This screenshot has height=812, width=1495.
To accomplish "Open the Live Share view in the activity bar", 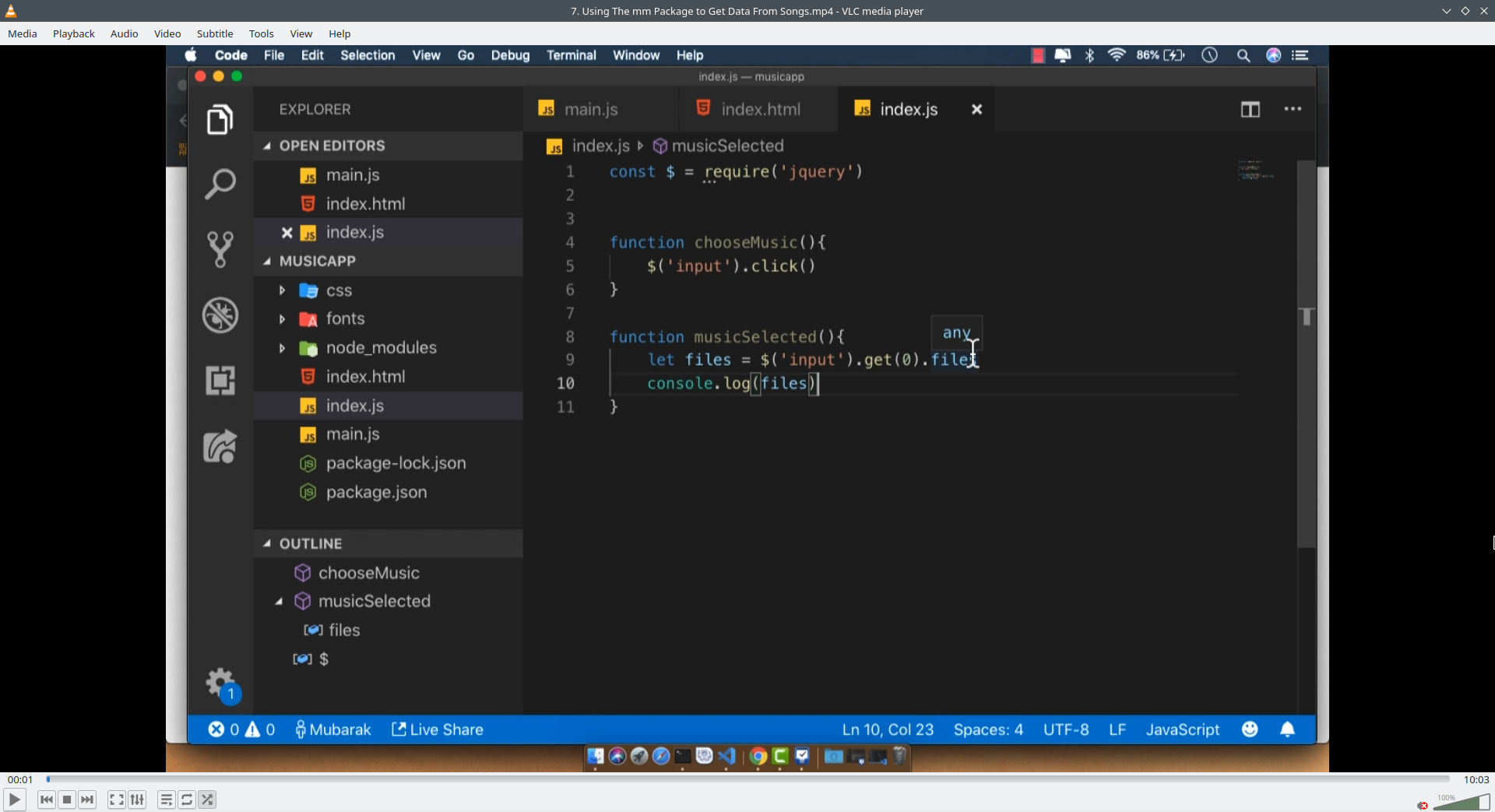I will tap(220, 446).
